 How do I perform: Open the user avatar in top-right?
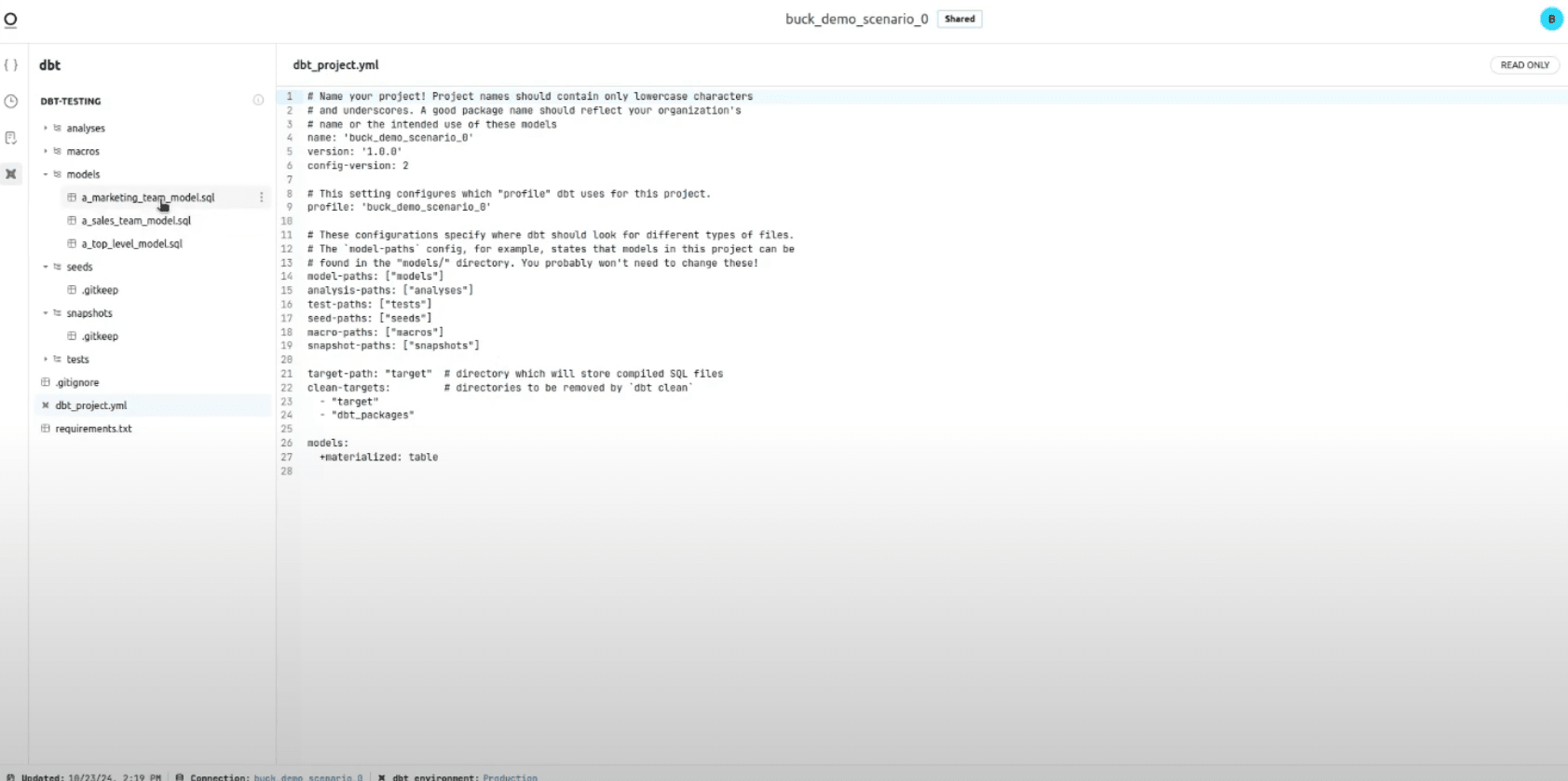tap(1551, 19)
